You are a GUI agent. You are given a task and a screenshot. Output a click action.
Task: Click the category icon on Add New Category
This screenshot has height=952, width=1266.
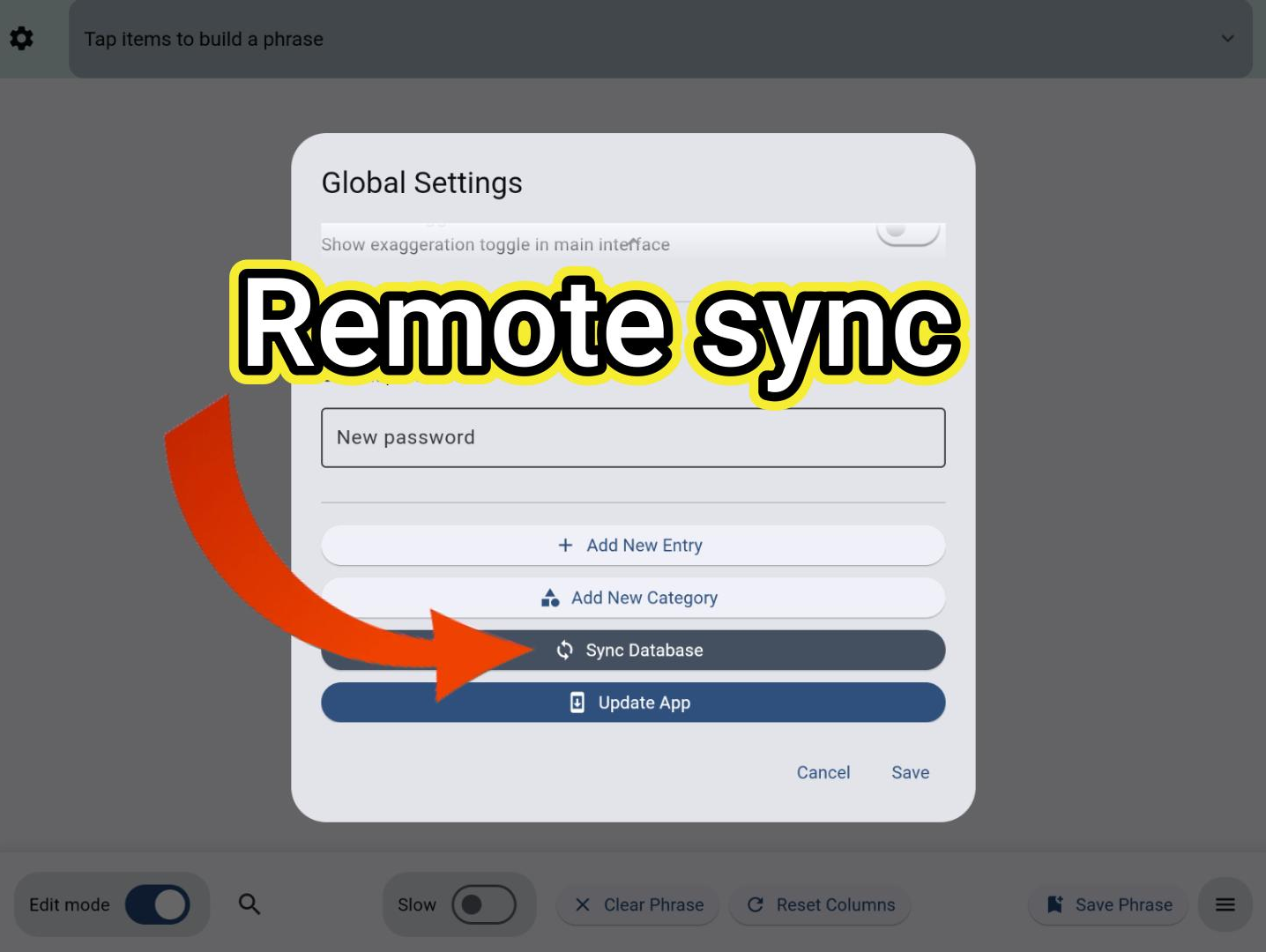click(x=549, y=598)
